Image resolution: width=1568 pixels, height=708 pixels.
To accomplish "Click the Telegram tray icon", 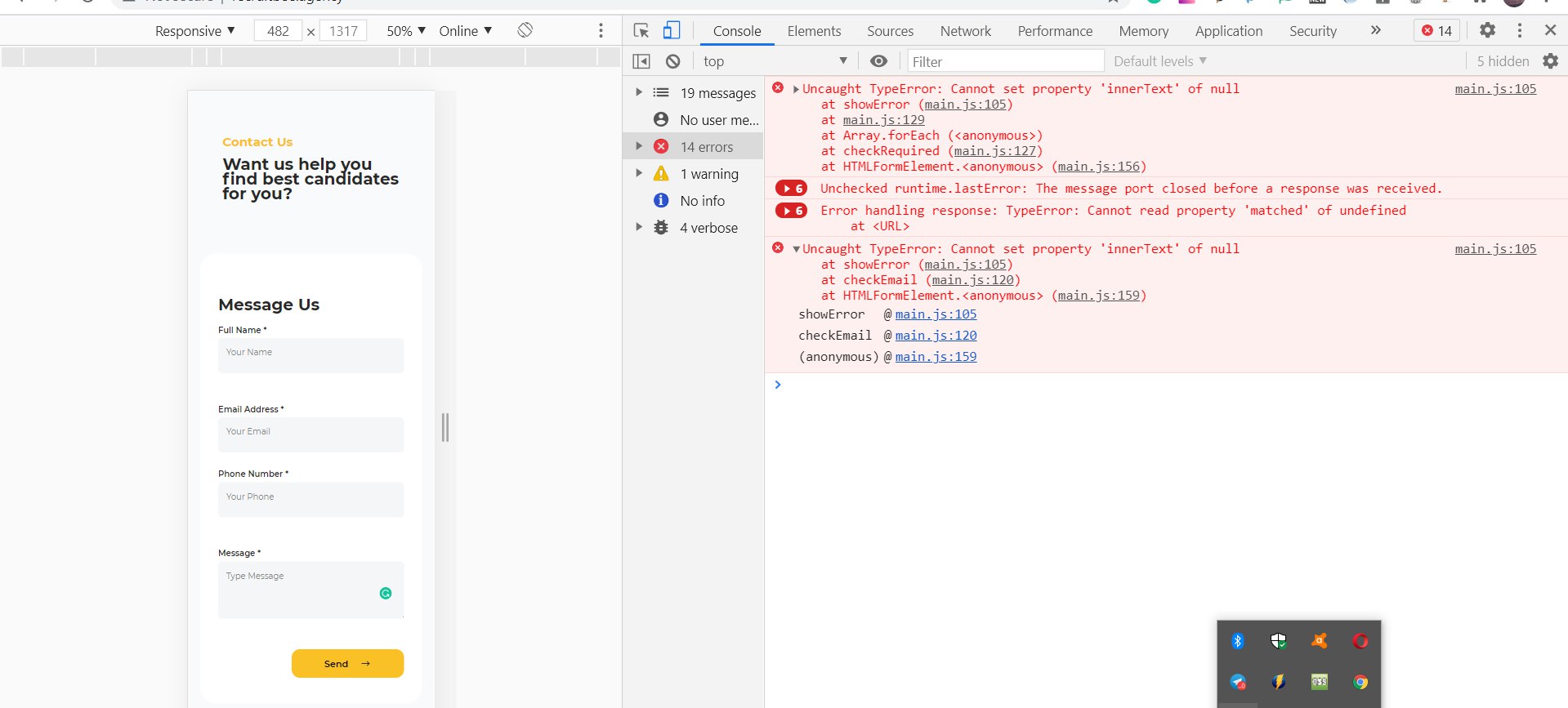I will click(x=1238, y=682).
